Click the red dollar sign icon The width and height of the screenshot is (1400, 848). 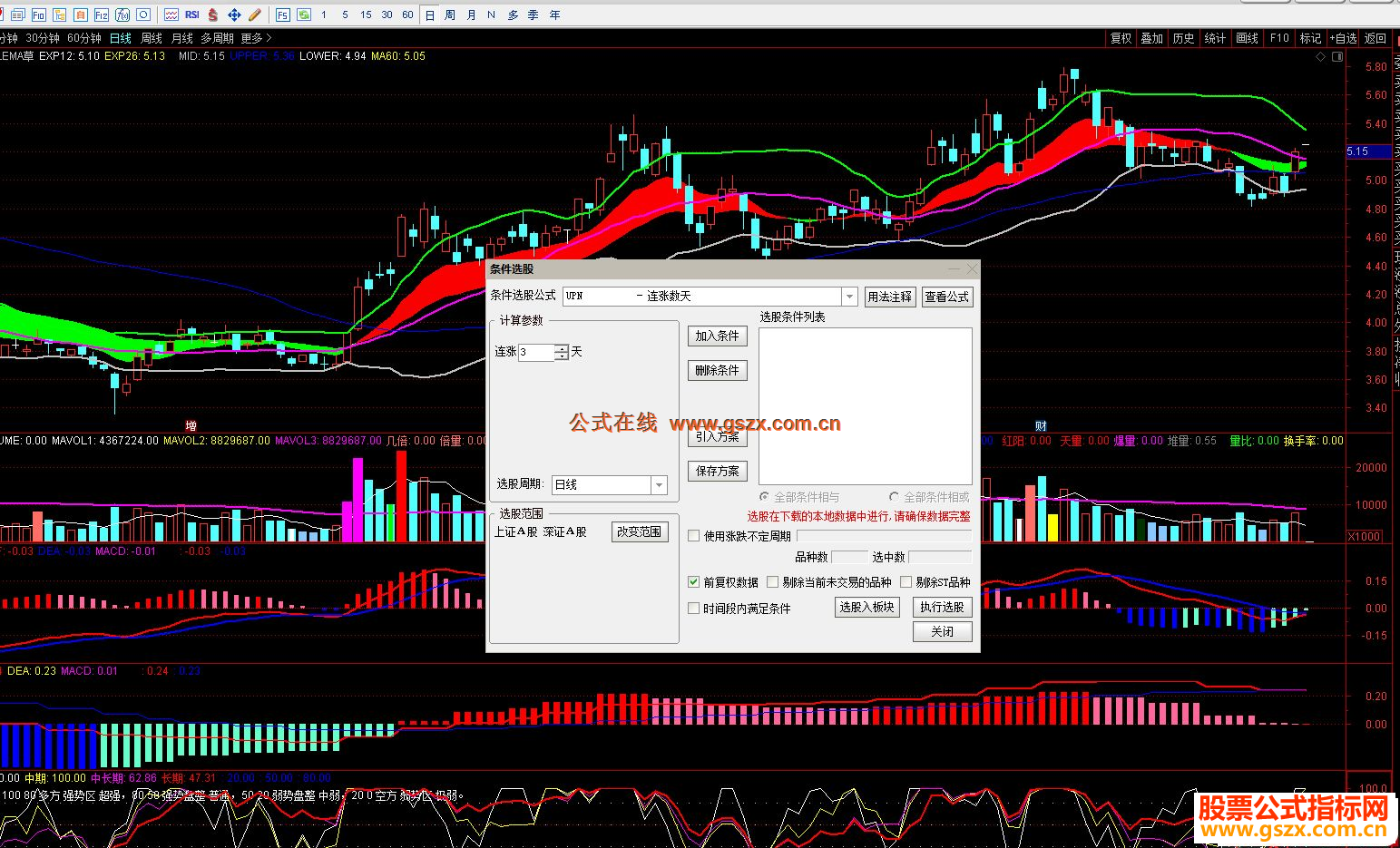pyautogui.click(x=212, y=15)
